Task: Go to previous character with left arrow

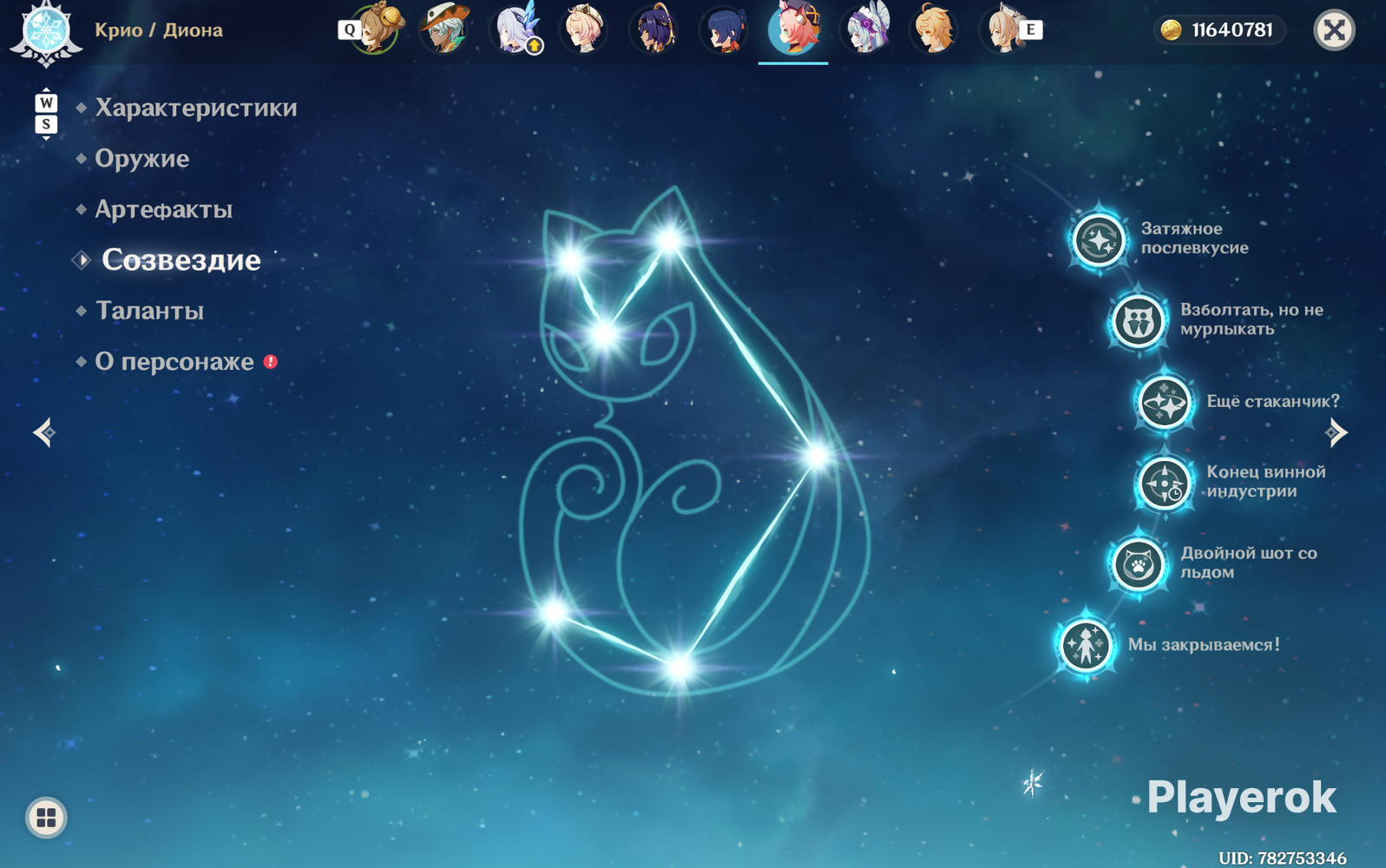Action: [x=45, y=432]
